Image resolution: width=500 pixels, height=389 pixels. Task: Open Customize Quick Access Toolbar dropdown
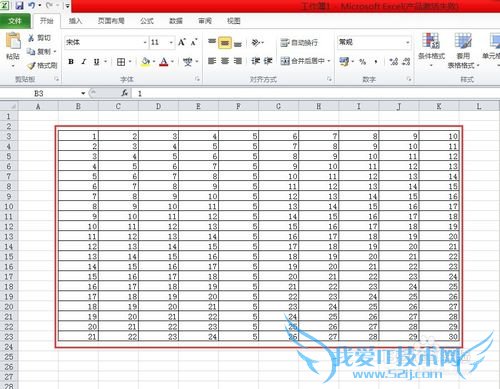click(67, 6)
